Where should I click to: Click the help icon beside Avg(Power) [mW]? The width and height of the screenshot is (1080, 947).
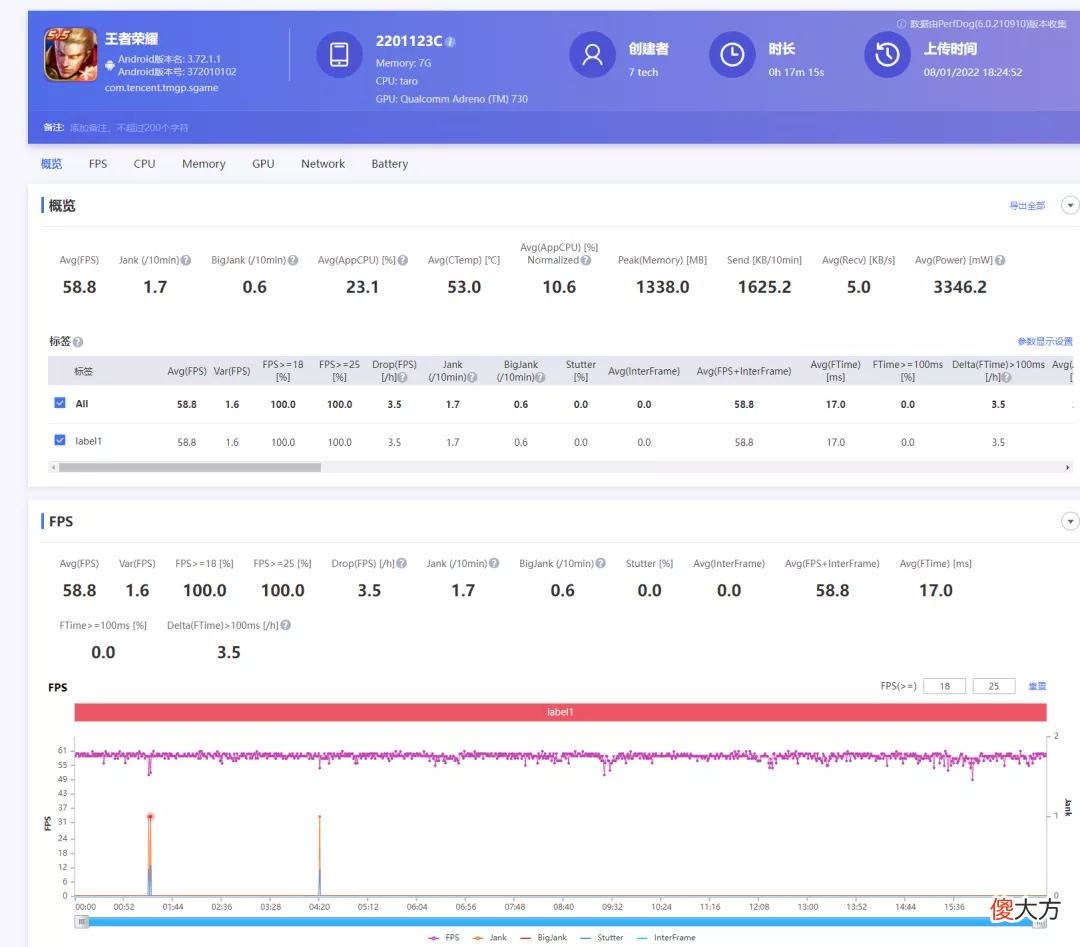point(1000,260)
